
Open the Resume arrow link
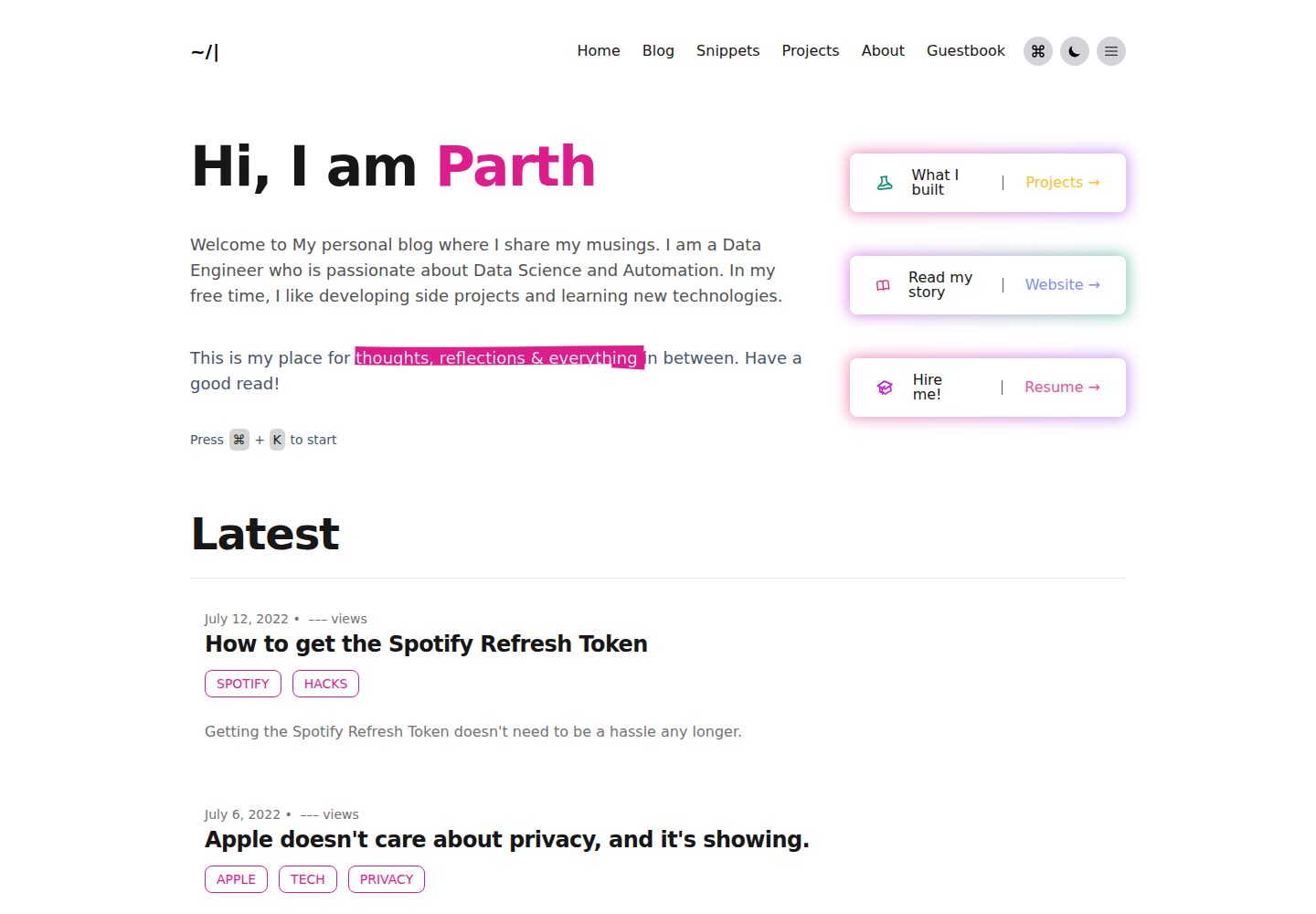click(x=1062, y=388)
